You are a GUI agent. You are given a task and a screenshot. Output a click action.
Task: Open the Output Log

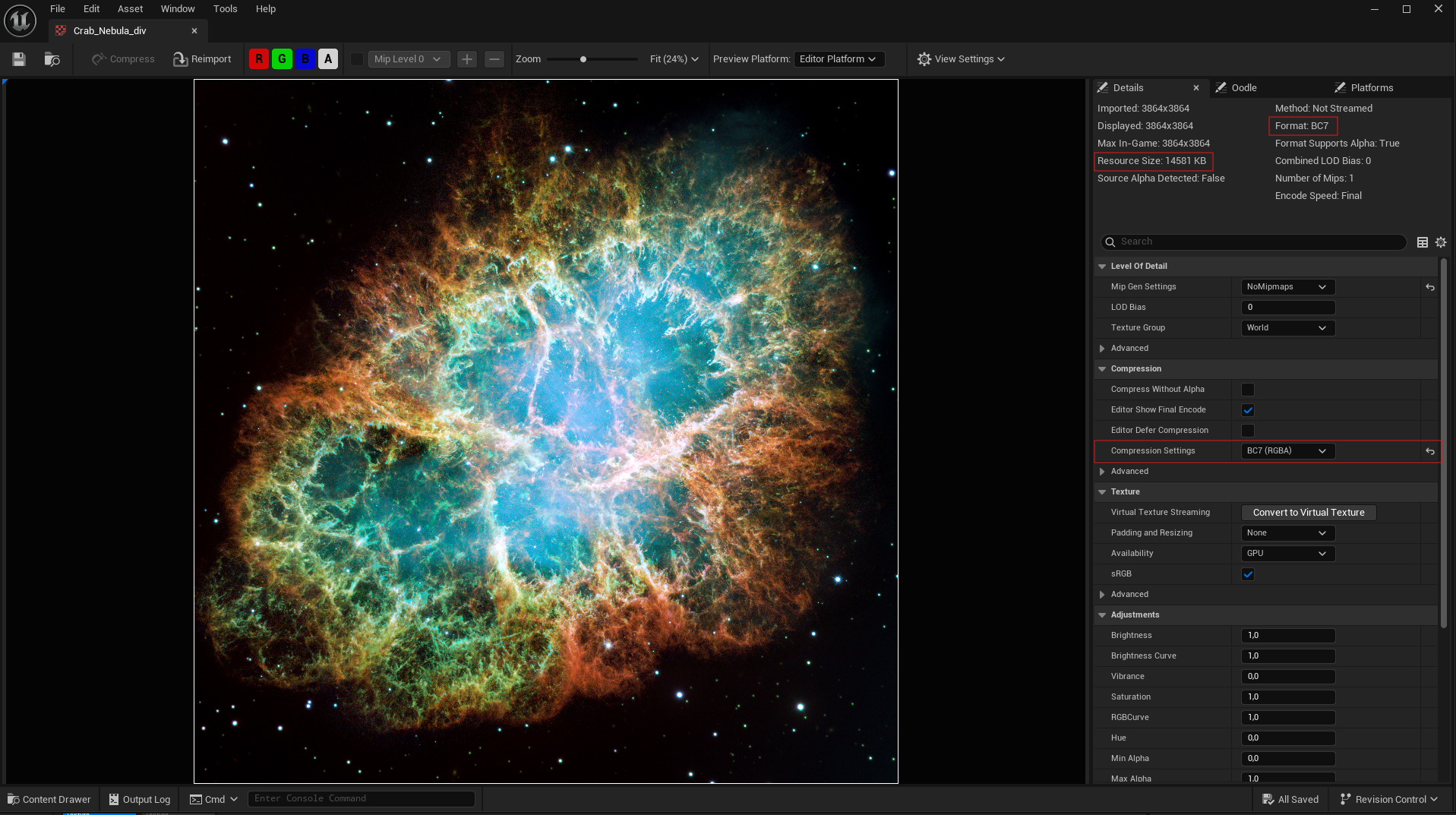[140, 799]
